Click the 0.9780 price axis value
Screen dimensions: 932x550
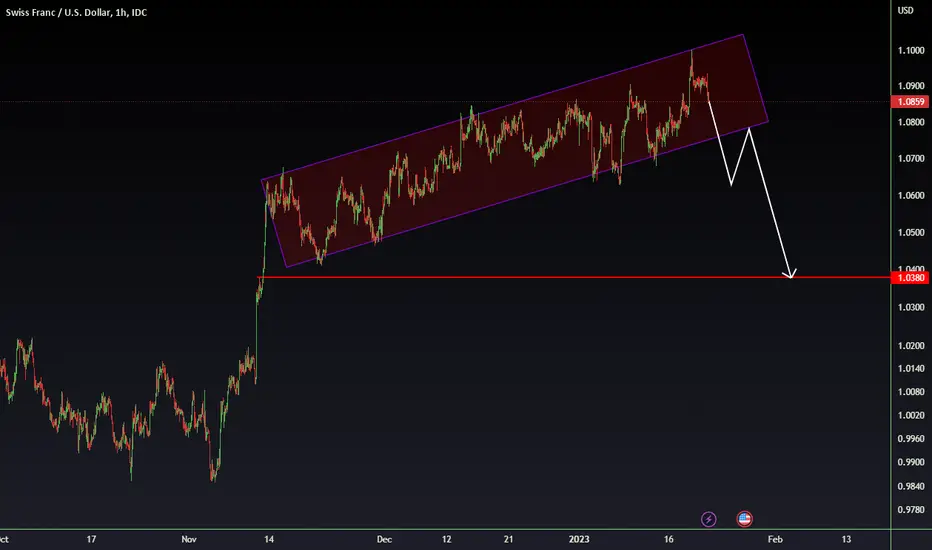click(x=911, y=510)
